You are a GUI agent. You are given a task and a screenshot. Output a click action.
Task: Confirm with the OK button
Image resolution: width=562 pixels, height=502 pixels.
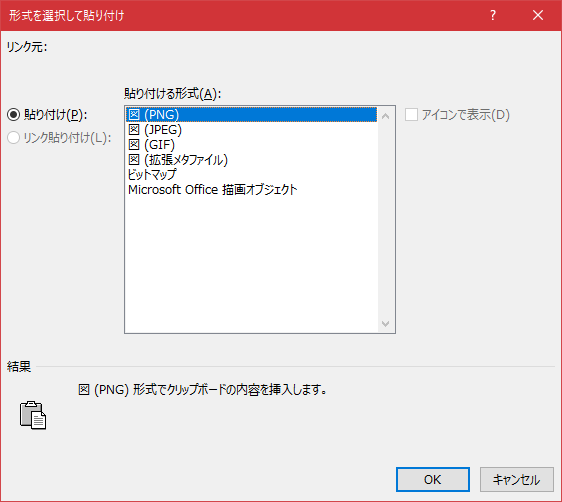[x=433, y=479]
